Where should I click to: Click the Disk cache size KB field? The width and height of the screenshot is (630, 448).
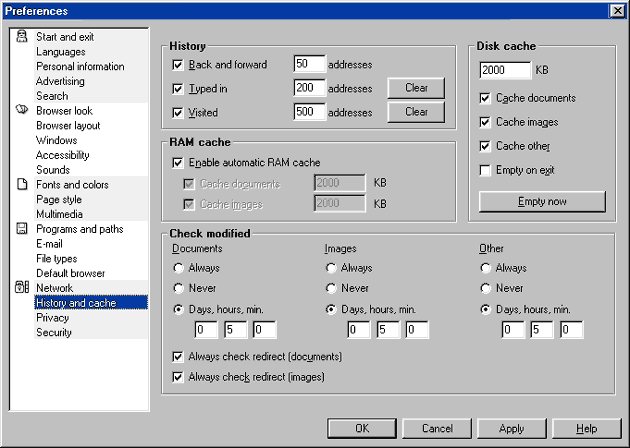pos(505,70)
